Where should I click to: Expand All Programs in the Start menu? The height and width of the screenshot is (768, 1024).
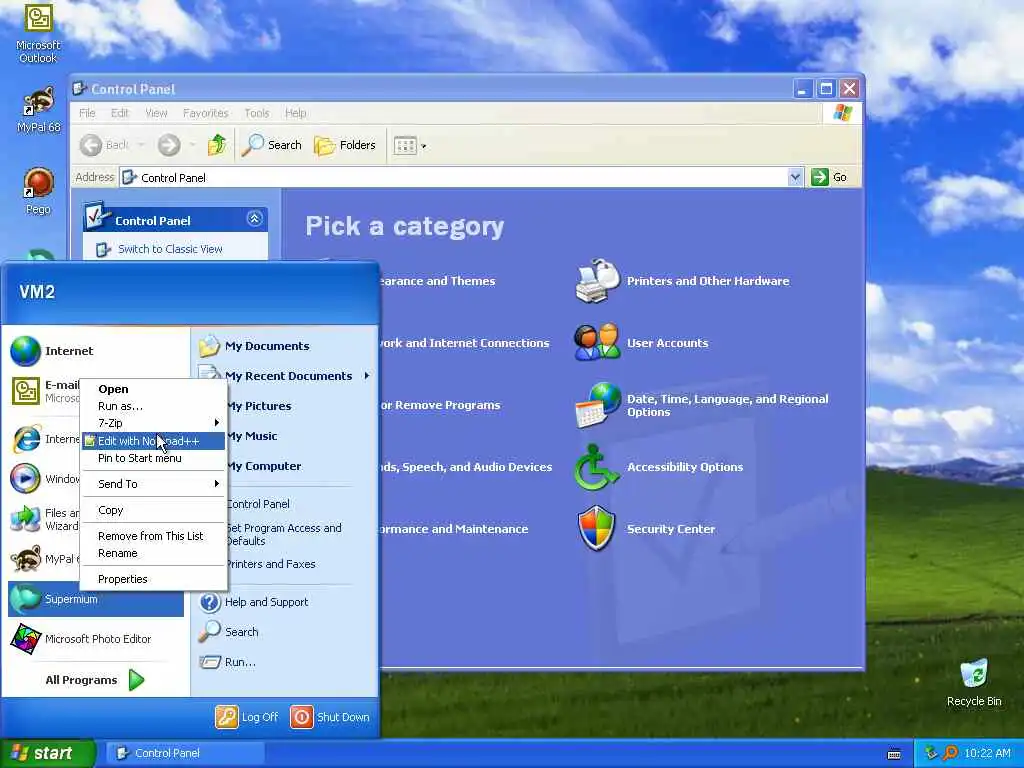(x=95, y=680)
